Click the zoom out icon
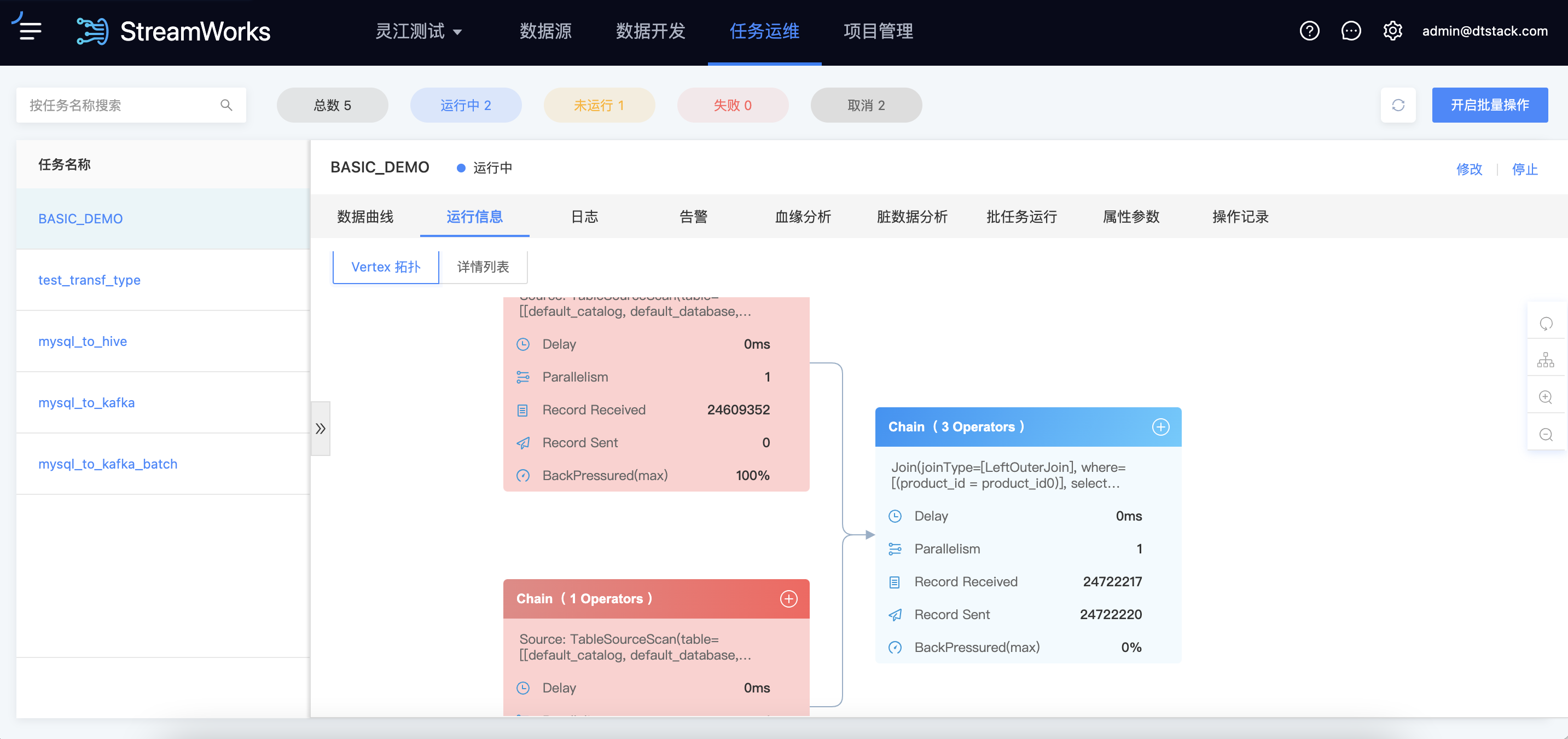The height and width of the screenshot is (739, 1568). click(x=1546, y=435)
